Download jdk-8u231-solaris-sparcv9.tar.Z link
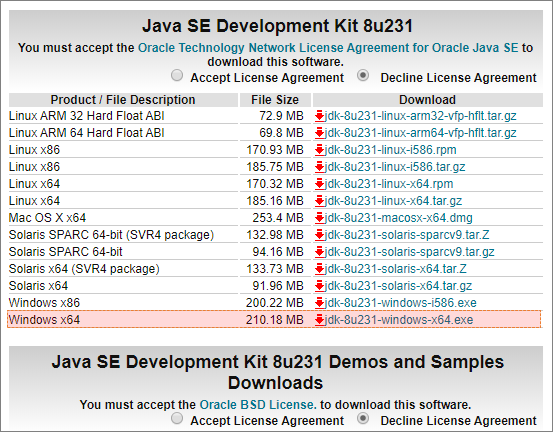Image resolution: width=553 pixels, height=432 pixels. coord(407,235)
